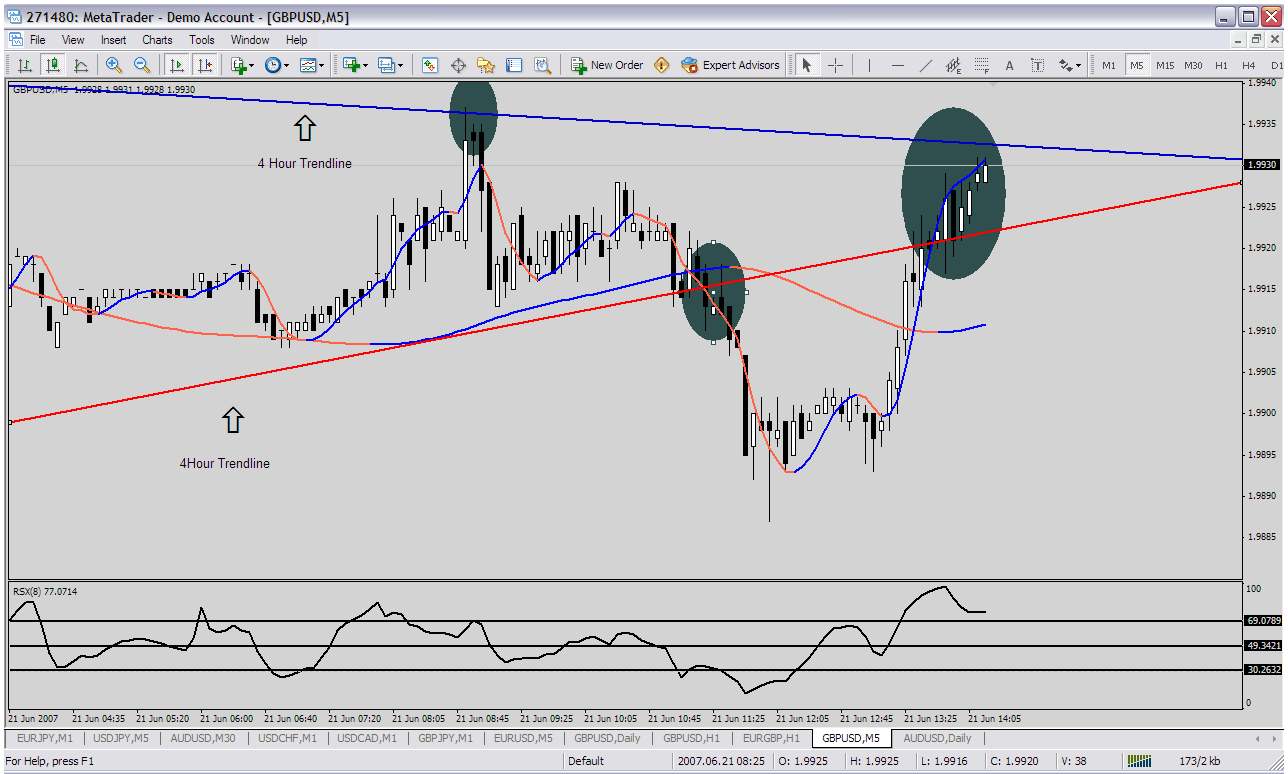Image resolution: width=1288 pixels, height=774 pixels.
Task: Select the Text tool (A)
Action: [1009, 65]
